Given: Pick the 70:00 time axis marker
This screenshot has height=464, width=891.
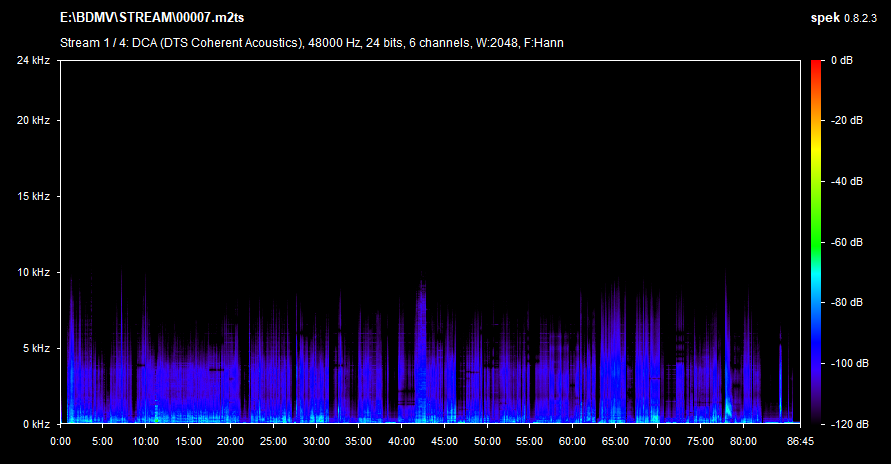Looking at the screenshot, I should pos(657,441).
